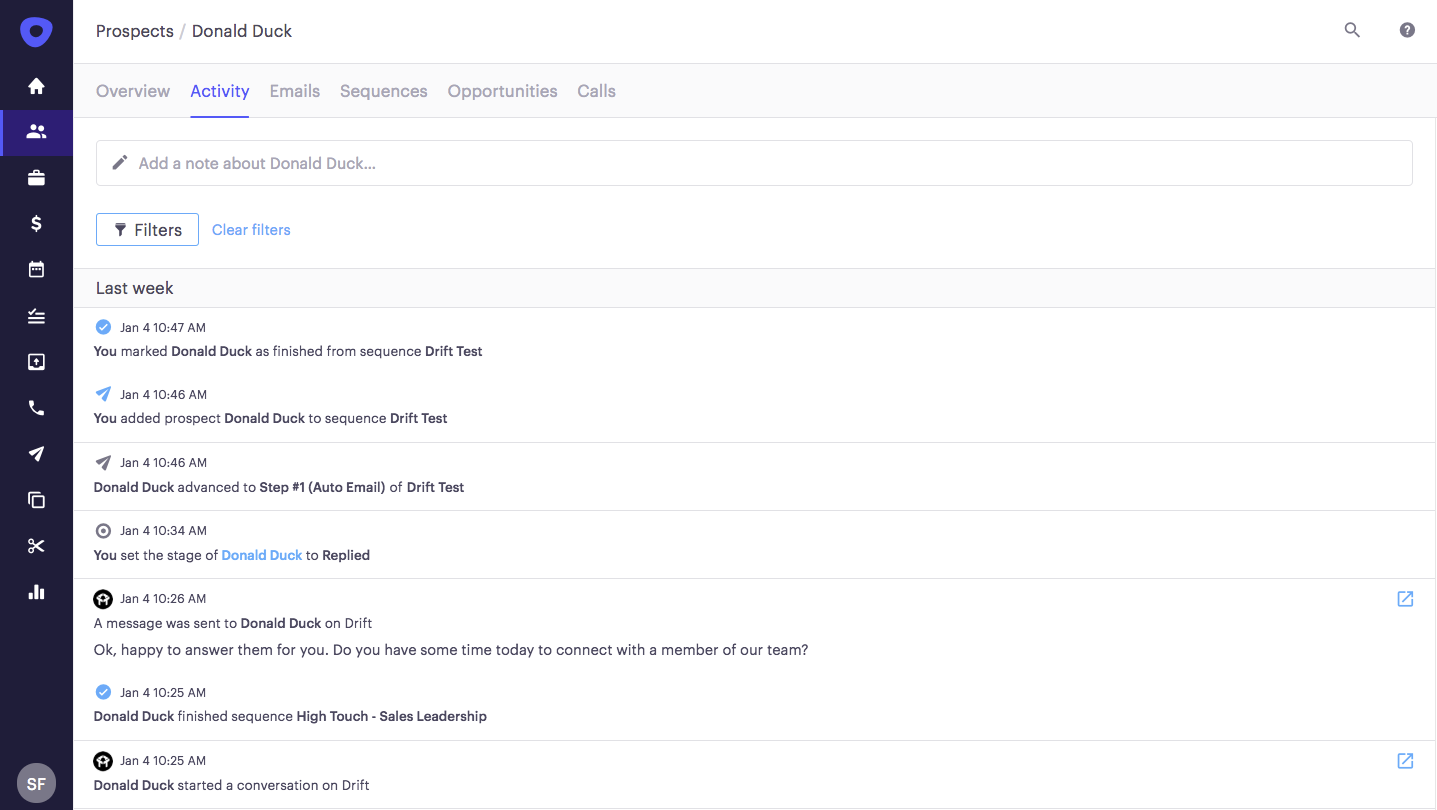Click the Step #1 (Auto Email) text
Image resolution: width=1437 pixels, height=810 pixels.
point(322,487)
